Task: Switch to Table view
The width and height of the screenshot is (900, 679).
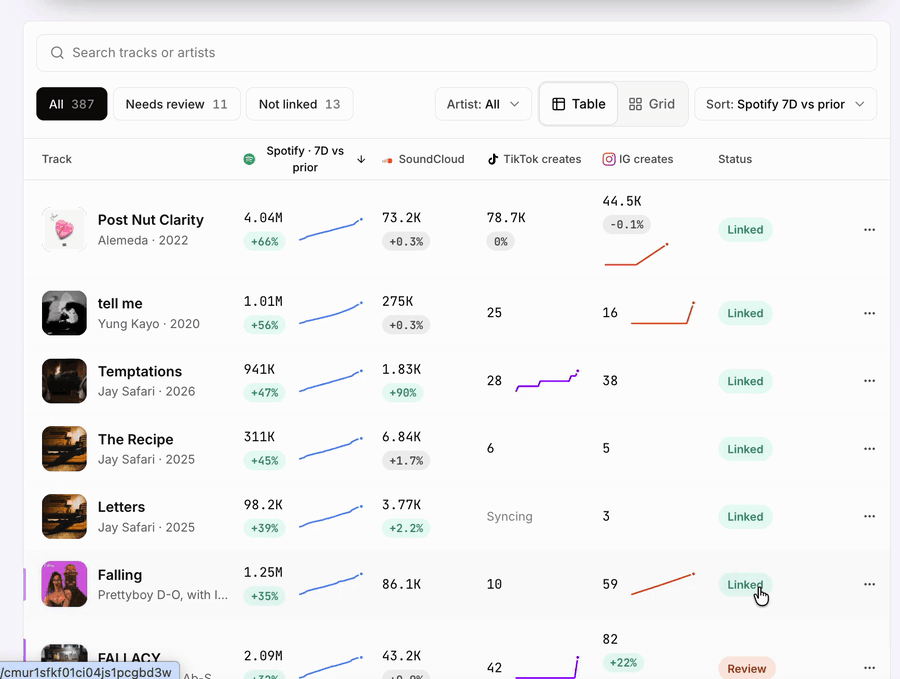Action: 579,104
